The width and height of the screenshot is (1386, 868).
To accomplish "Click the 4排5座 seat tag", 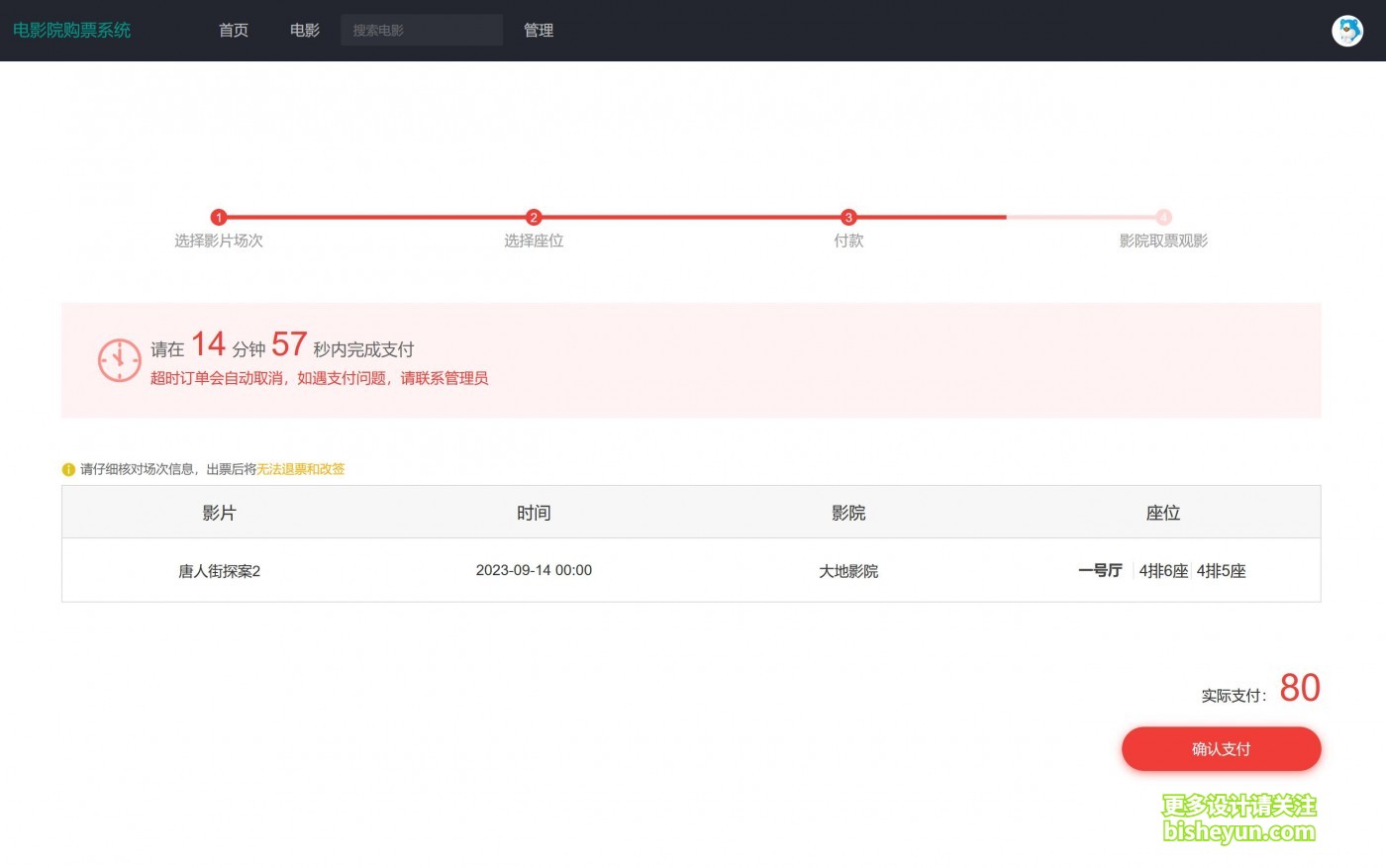I will click(x=1221, y=571).
